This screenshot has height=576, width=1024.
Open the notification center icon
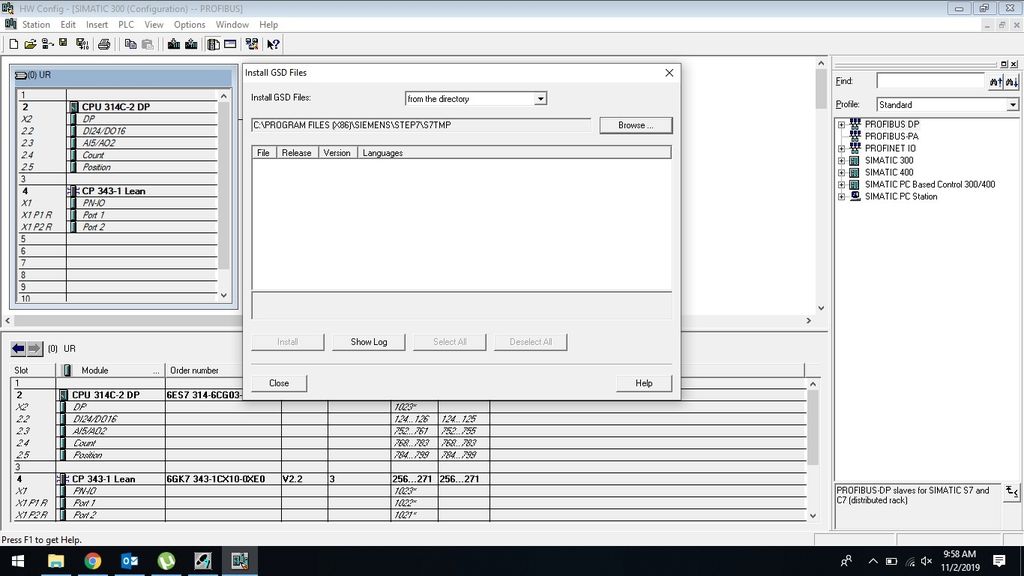[999, 561]
